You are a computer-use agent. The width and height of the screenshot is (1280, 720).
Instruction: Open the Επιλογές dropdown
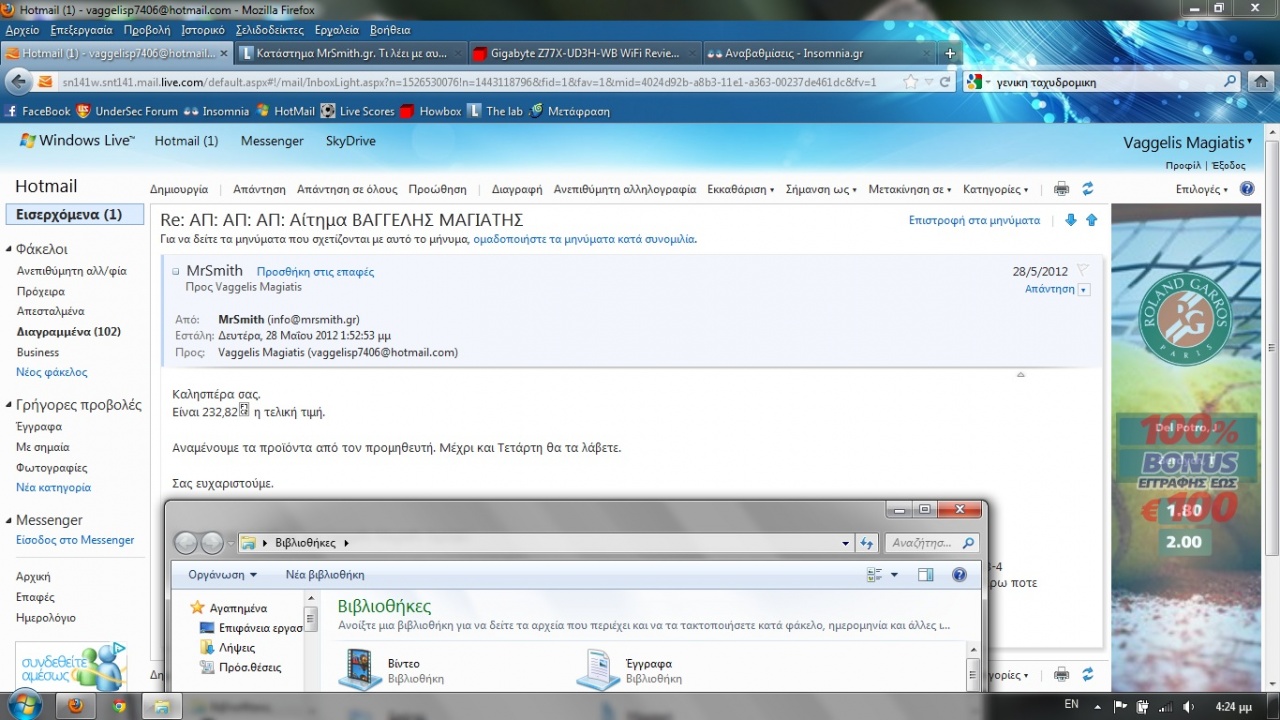click(1202, 189)
